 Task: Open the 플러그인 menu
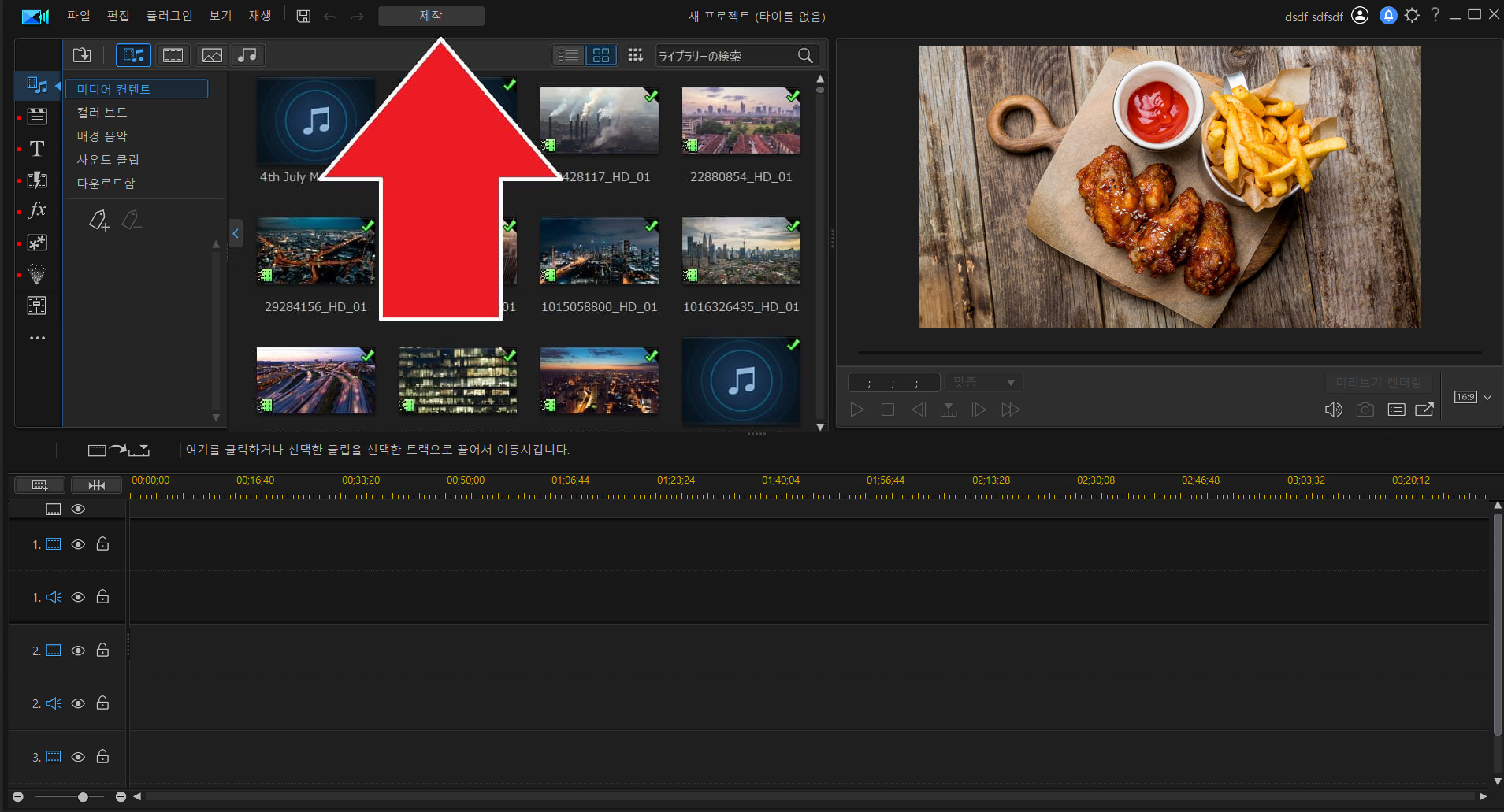(169, 16)
